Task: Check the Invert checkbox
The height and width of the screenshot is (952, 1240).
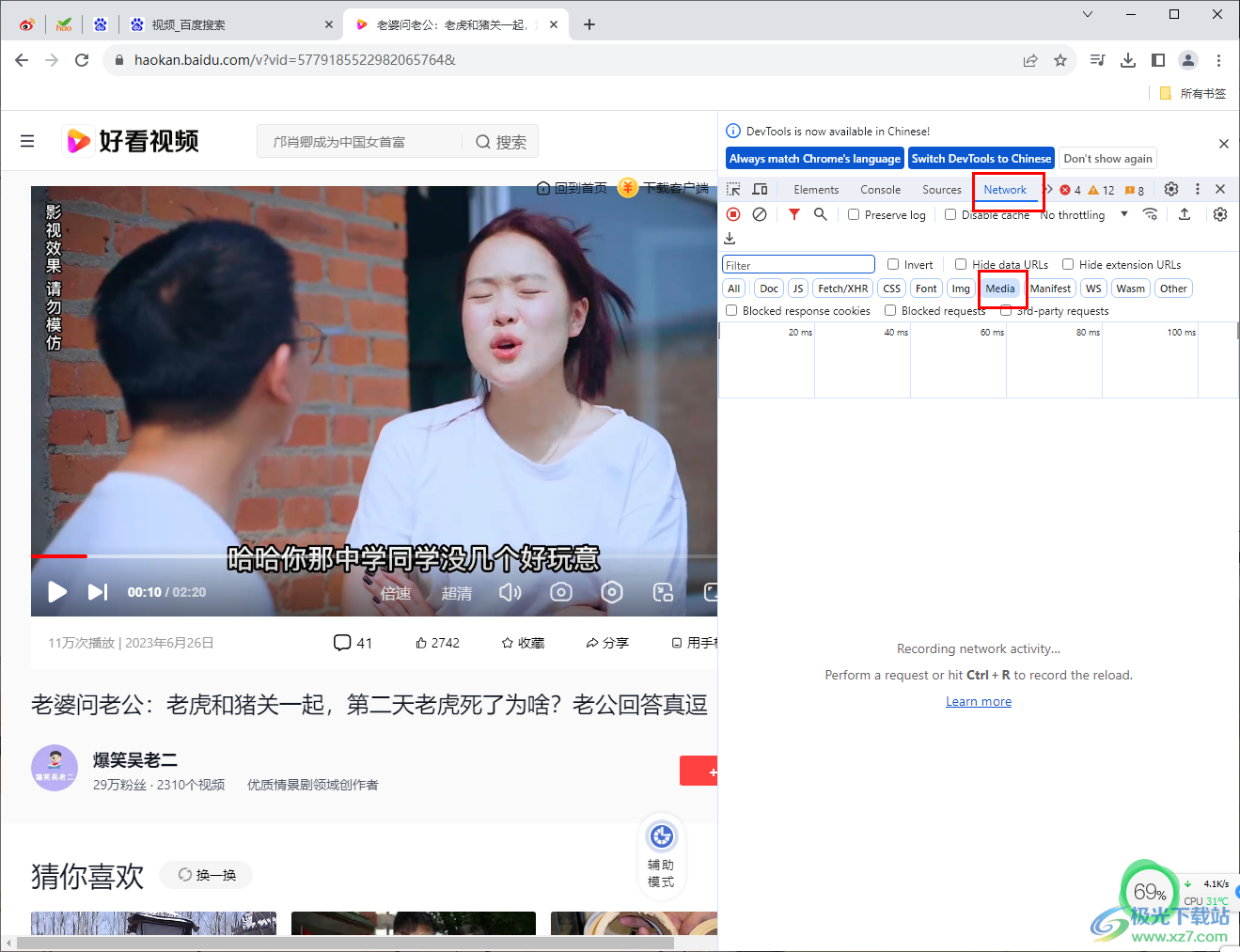Action: pyautogui.click(x=893, y=264)
